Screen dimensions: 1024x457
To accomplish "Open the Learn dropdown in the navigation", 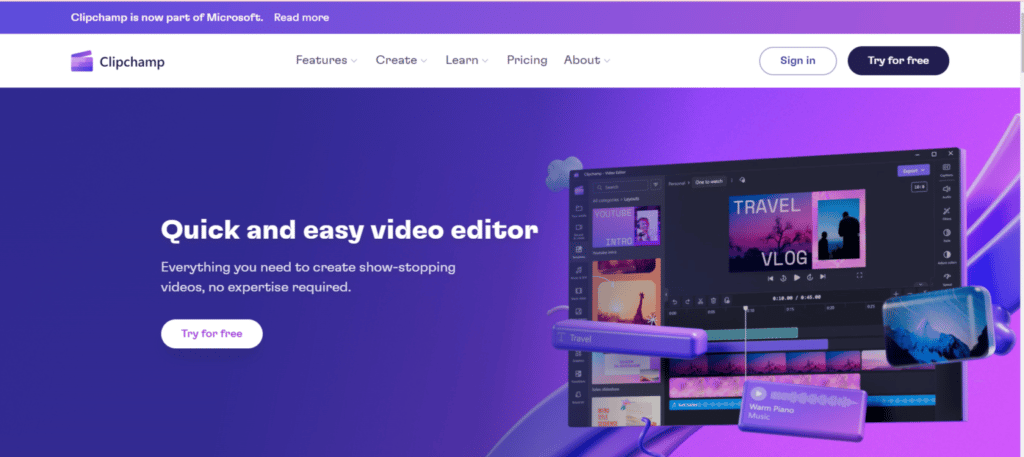I will coord(467,61).
